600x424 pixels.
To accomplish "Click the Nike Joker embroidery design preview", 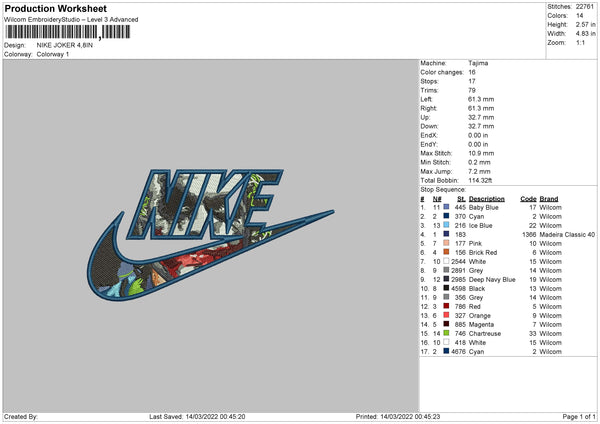I will tap(210, 235).
